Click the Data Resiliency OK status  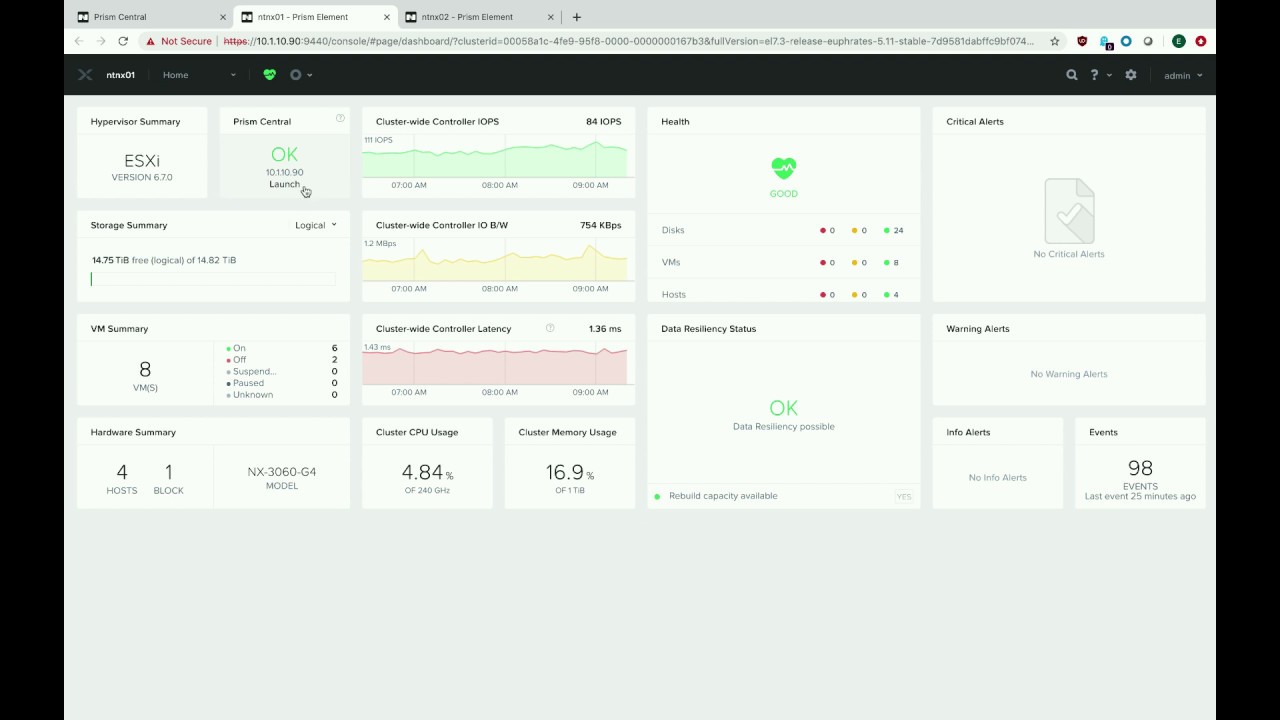pos(784,408)
